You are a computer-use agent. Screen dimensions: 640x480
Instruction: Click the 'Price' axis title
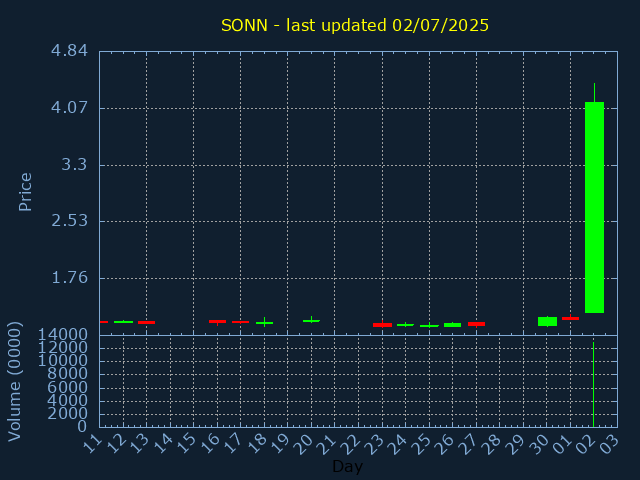[x=25, y=192]
